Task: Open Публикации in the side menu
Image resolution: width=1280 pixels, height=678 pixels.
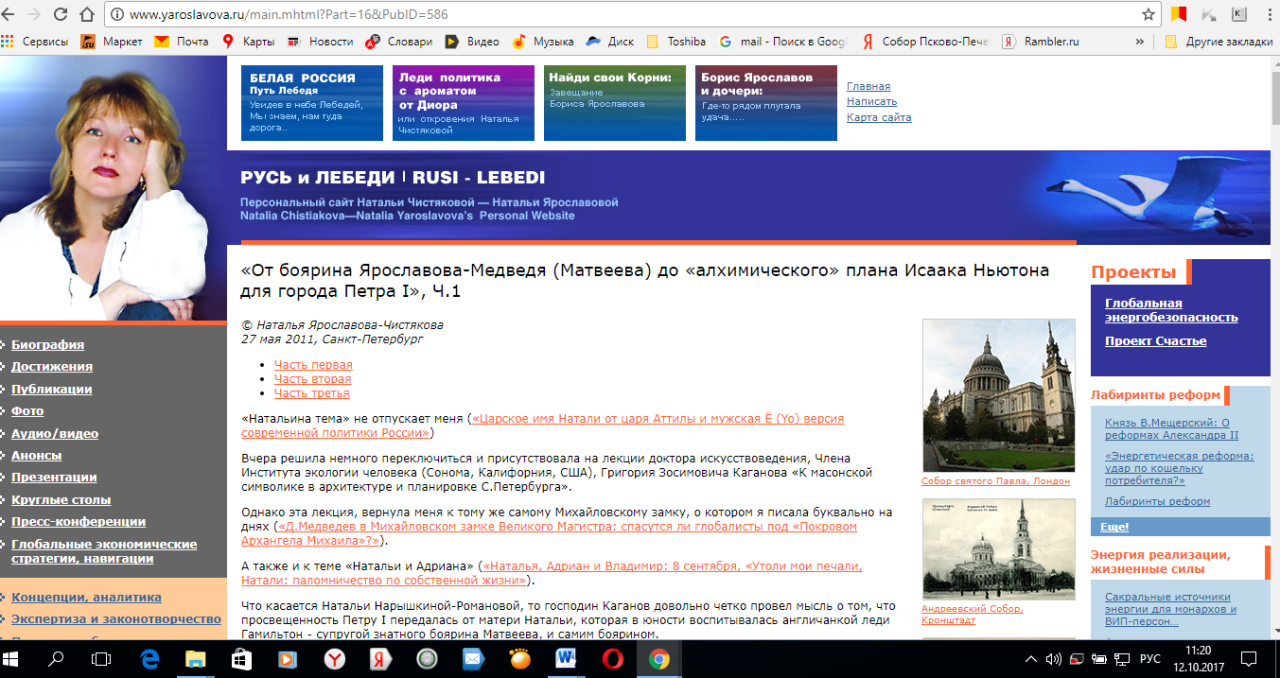Action: pyautogui.click(x=52, y=389)
